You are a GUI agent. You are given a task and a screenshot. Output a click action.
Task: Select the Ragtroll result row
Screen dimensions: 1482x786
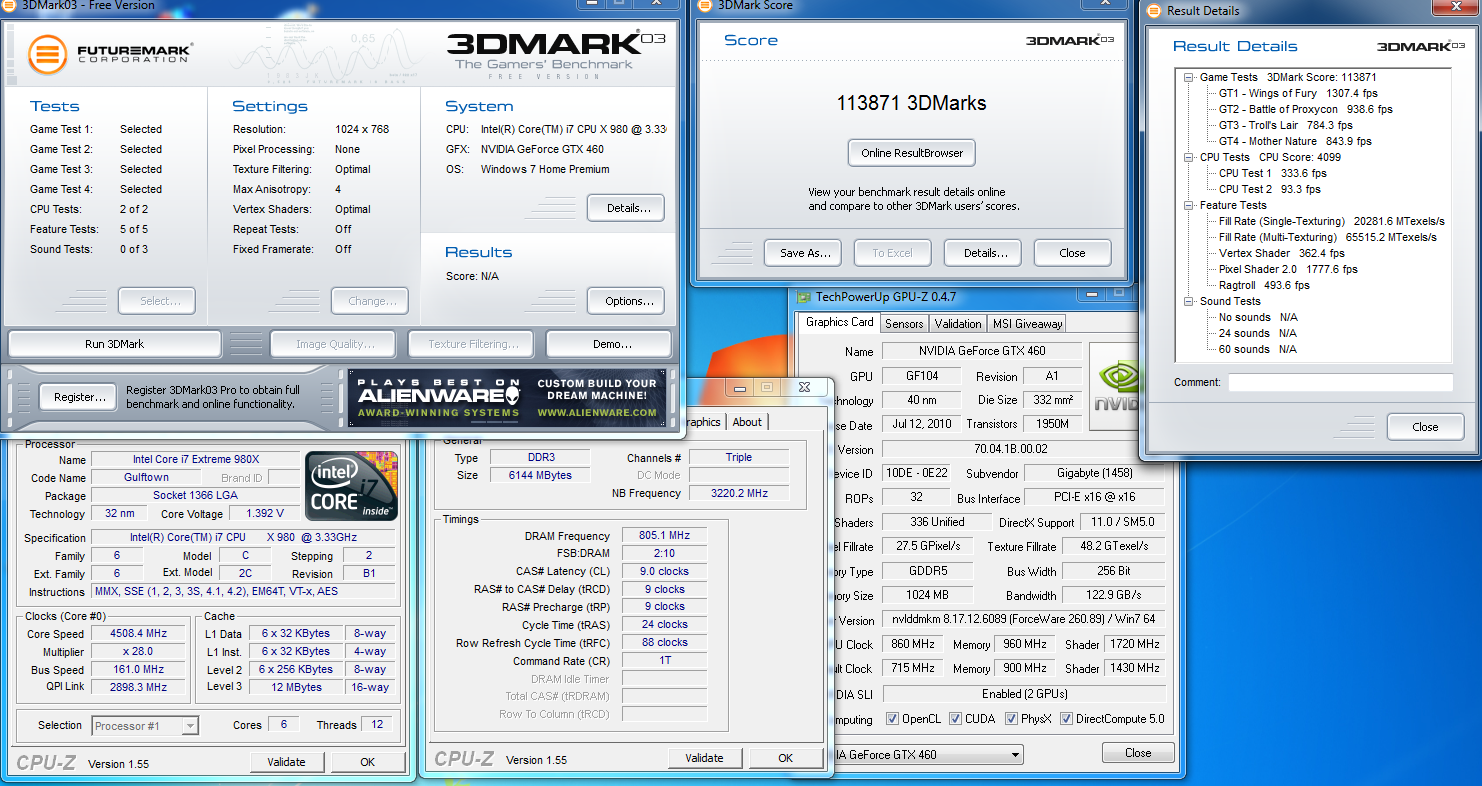coord(1264,285)
